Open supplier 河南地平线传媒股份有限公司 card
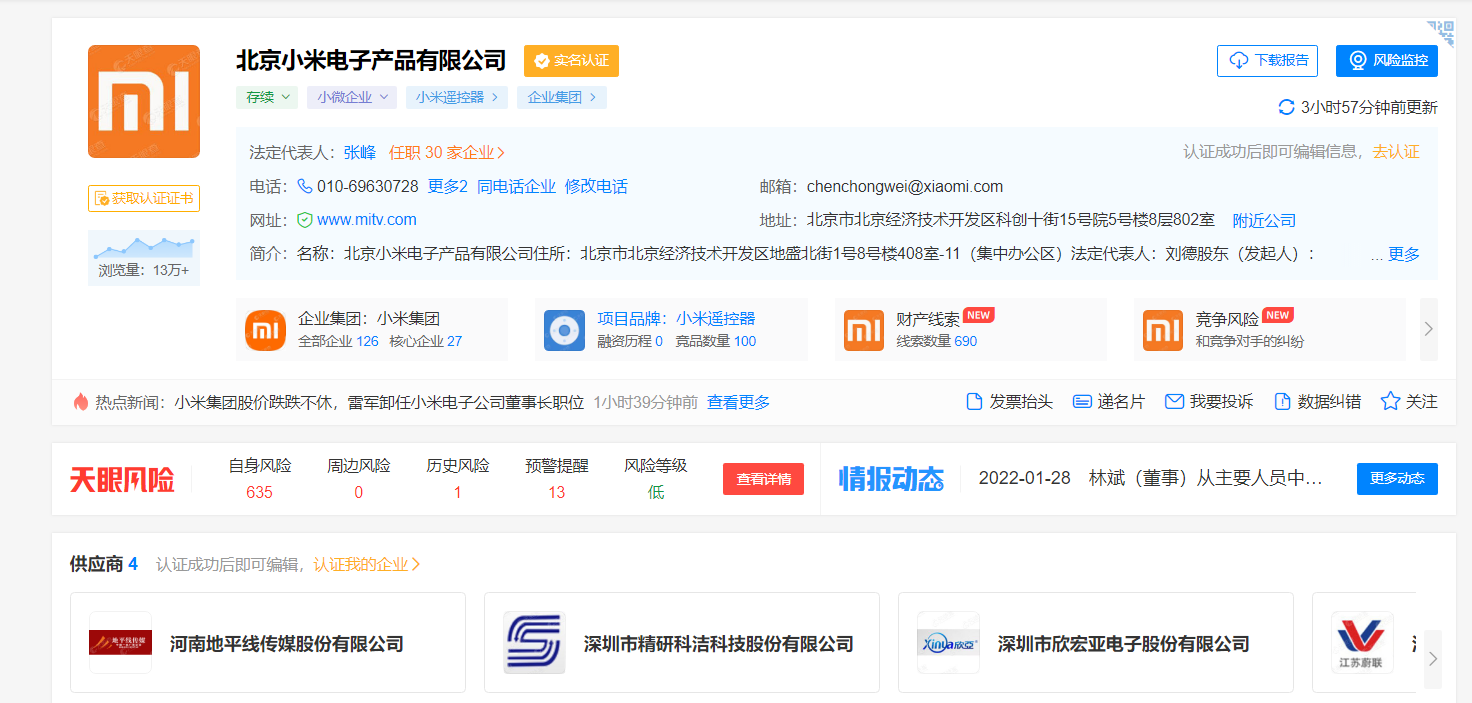 click(268, 643)
